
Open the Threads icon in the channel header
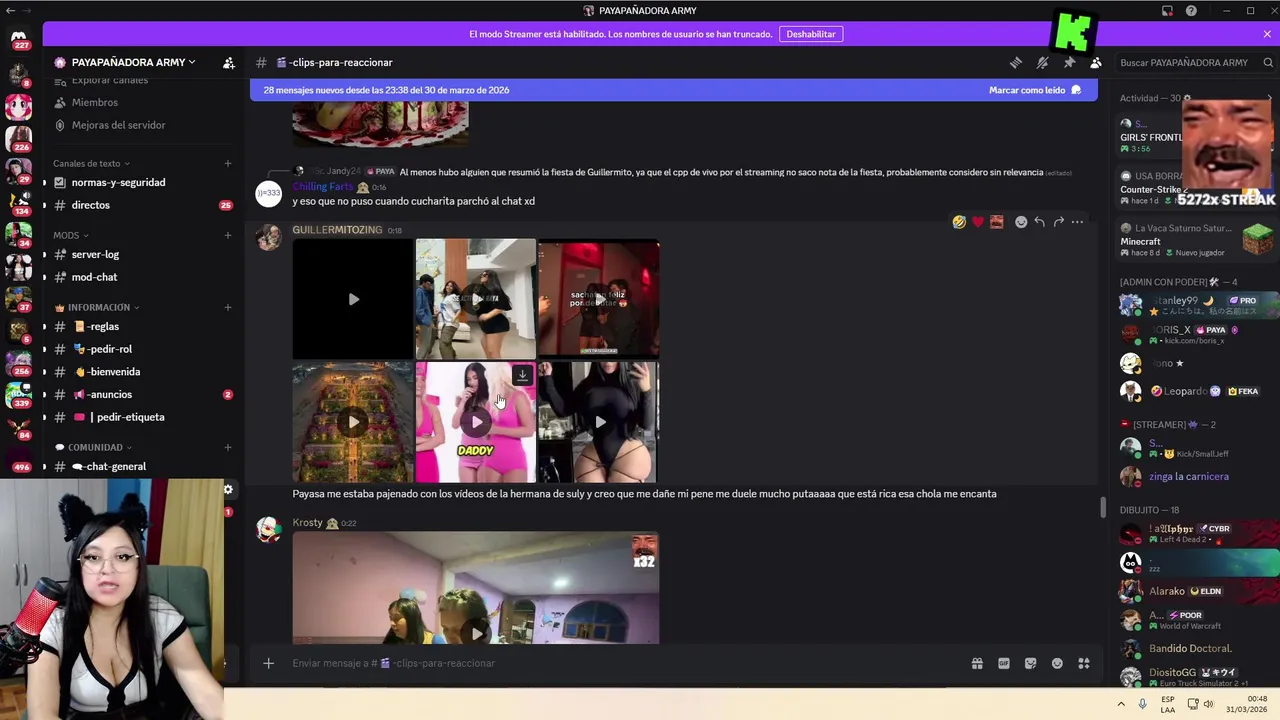(1016, 62)
